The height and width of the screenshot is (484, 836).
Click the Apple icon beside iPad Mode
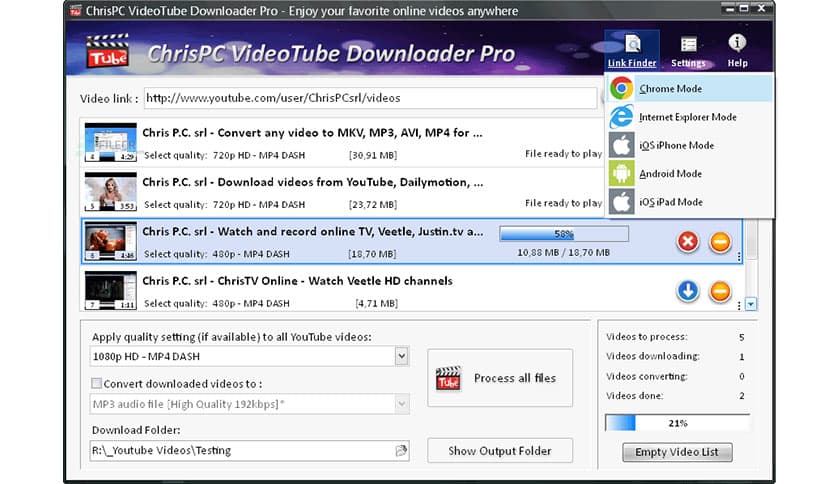pyautogui.click(x=622, y=202)
